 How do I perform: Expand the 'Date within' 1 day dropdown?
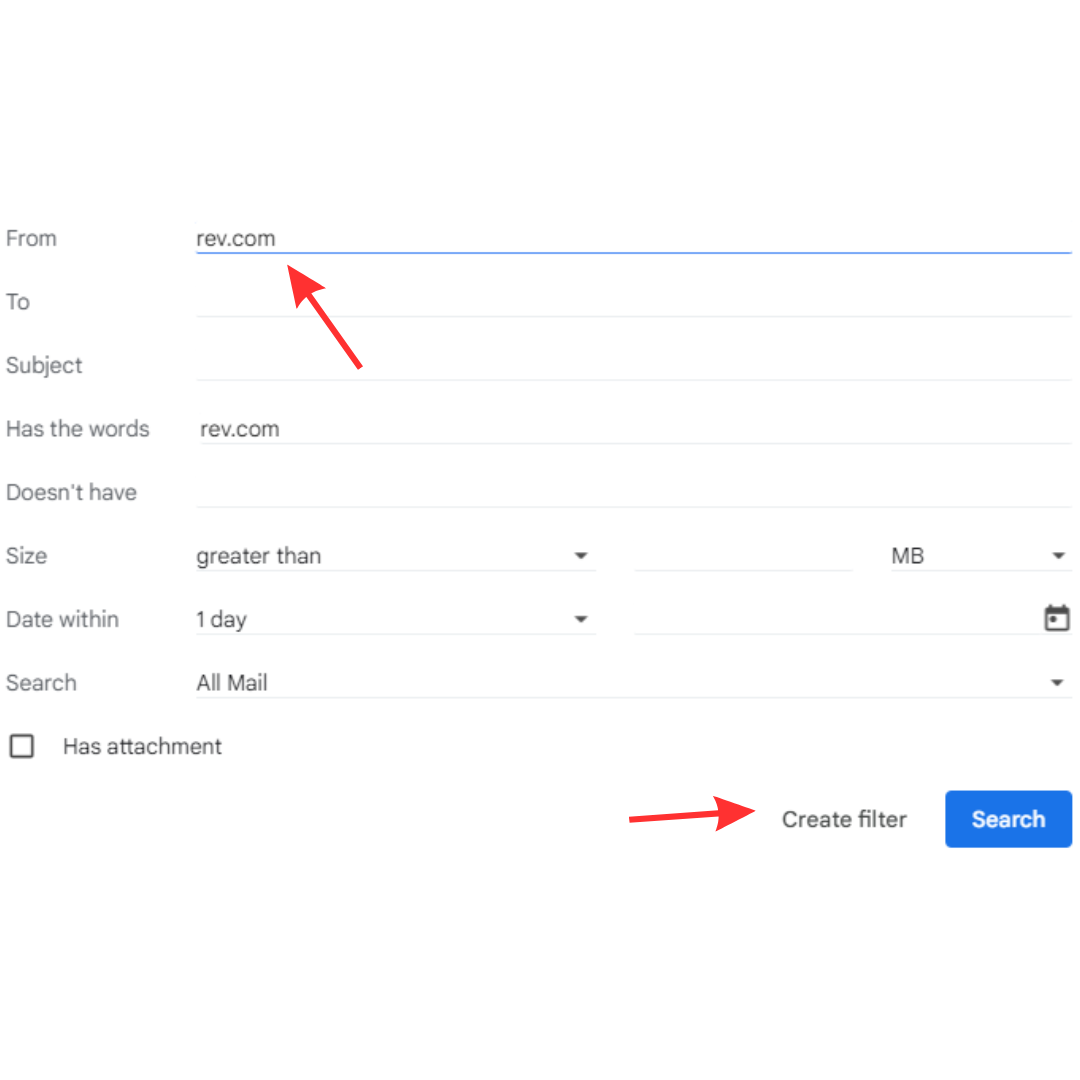(395, 619)
